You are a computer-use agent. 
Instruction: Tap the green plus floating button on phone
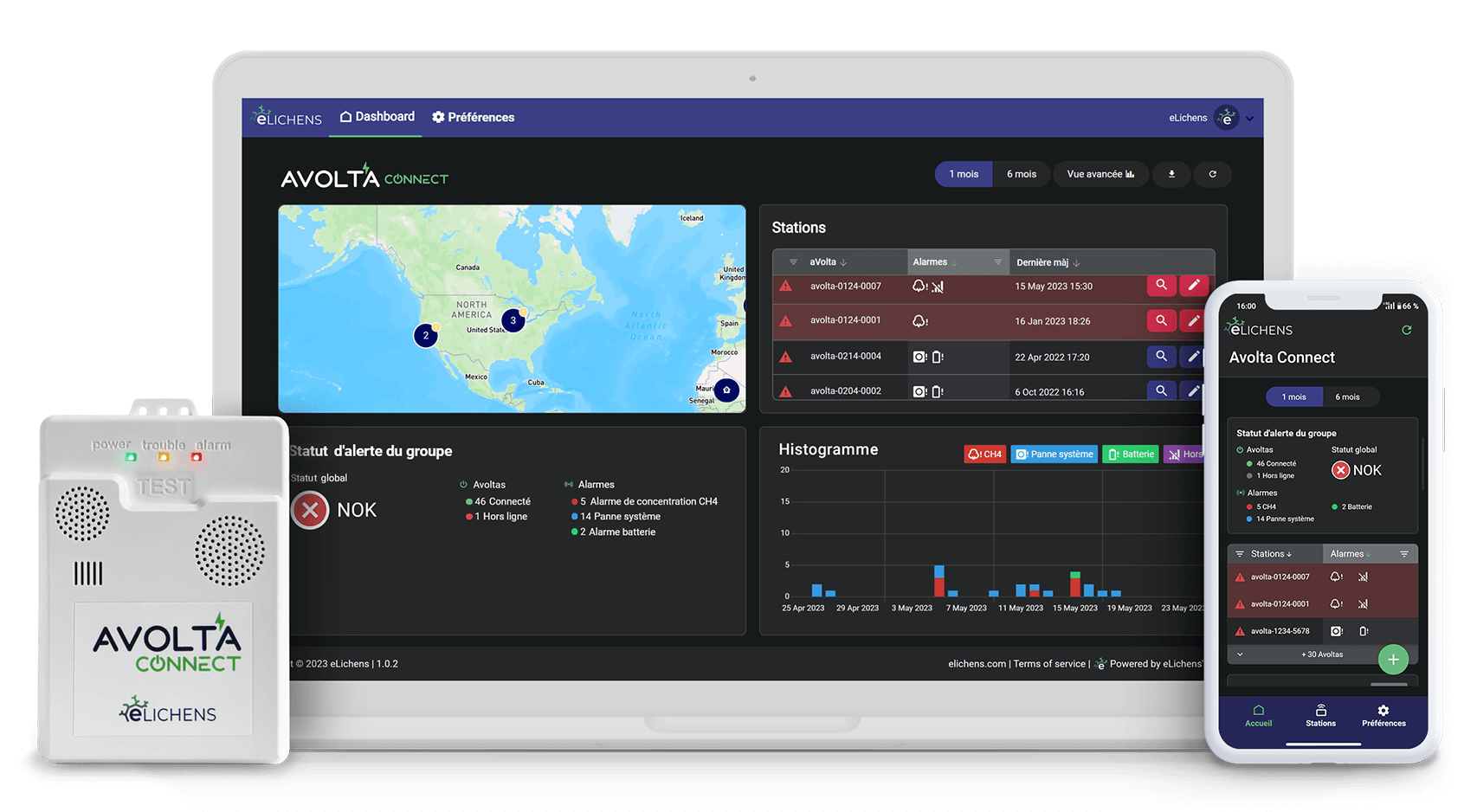tap(1393, 660)
